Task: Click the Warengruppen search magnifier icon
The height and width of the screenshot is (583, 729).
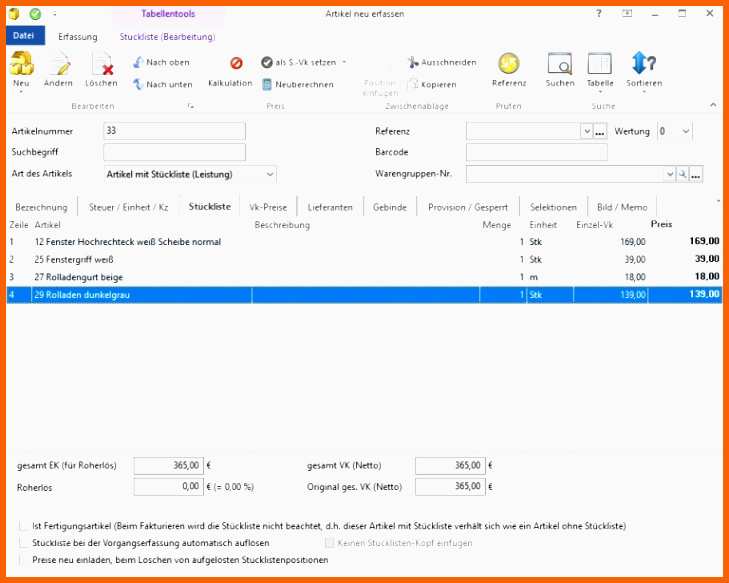Action: point(683,174)
